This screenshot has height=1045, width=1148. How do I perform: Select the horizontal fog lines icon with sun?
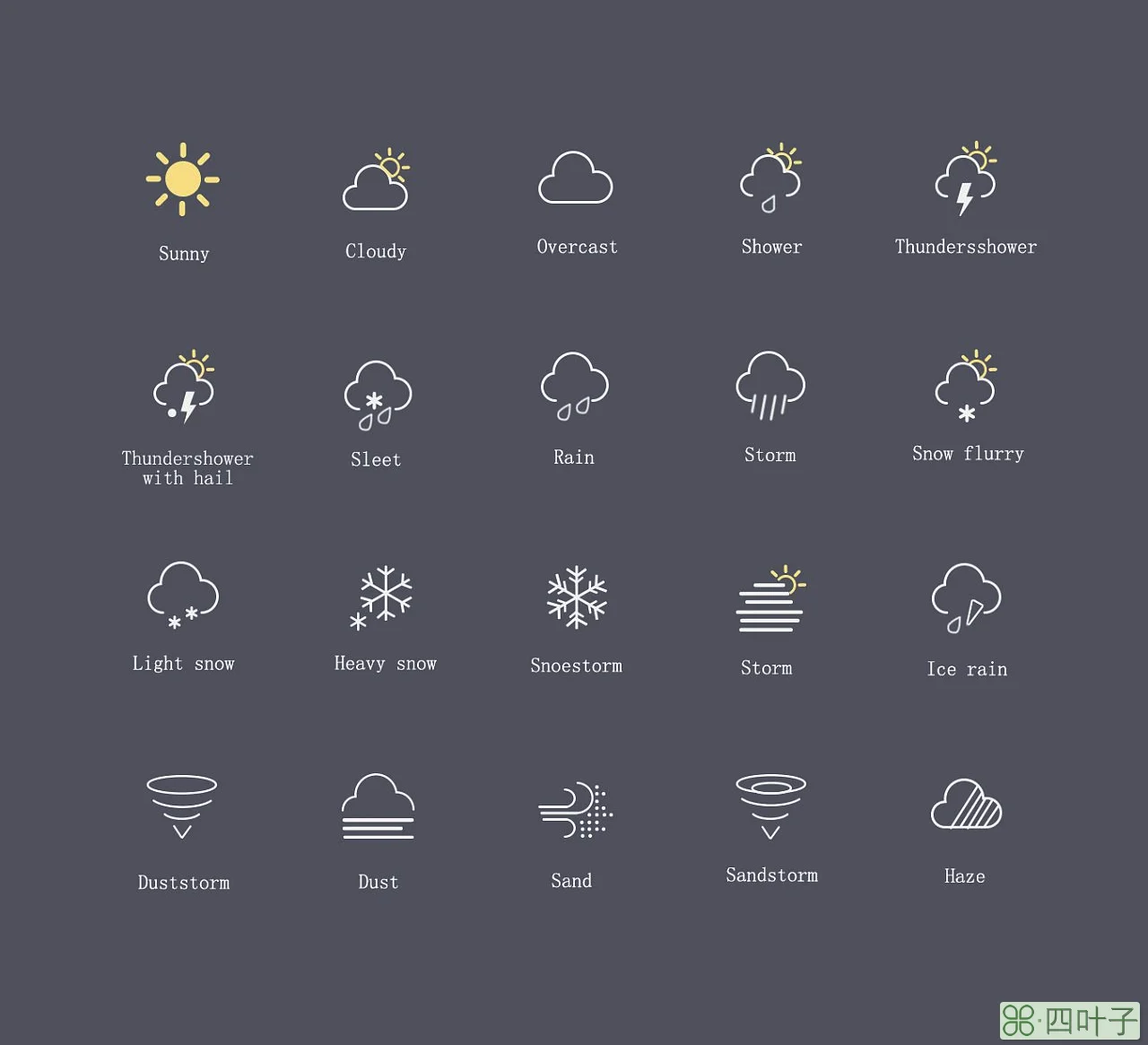770,598
